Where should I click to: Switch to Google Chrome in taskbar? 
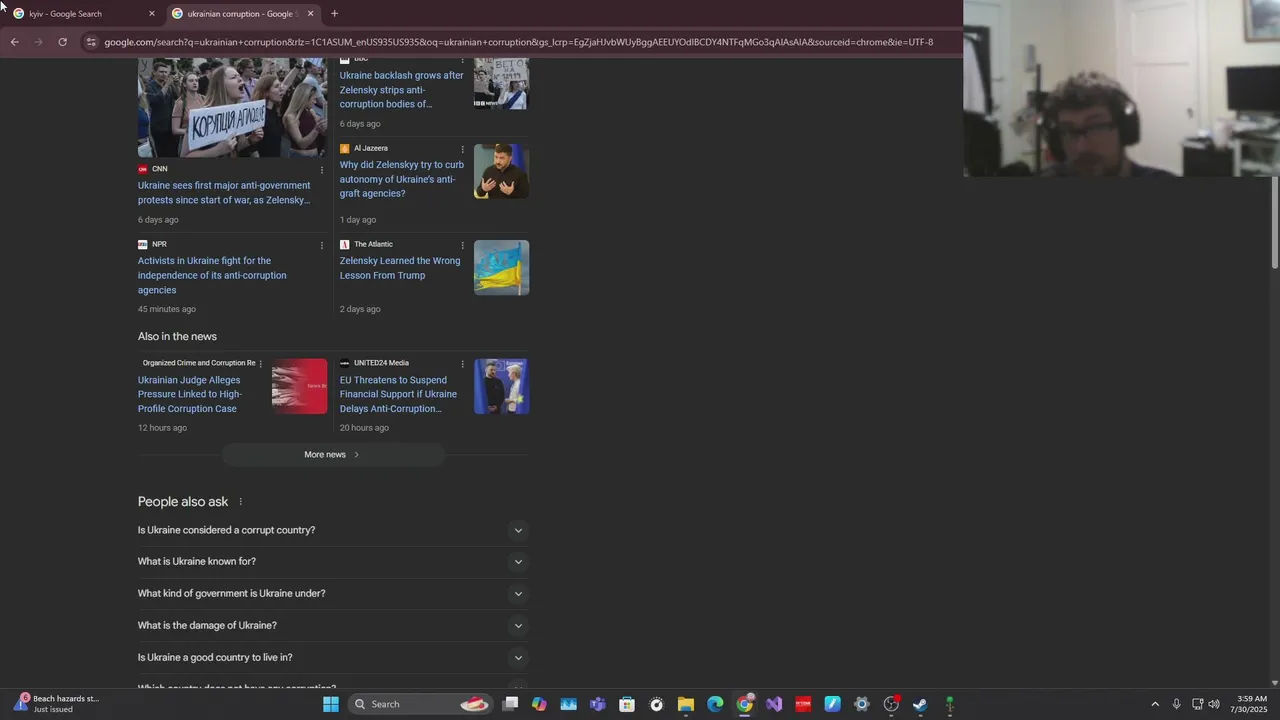pyautogui.click(x=745, y=704)
